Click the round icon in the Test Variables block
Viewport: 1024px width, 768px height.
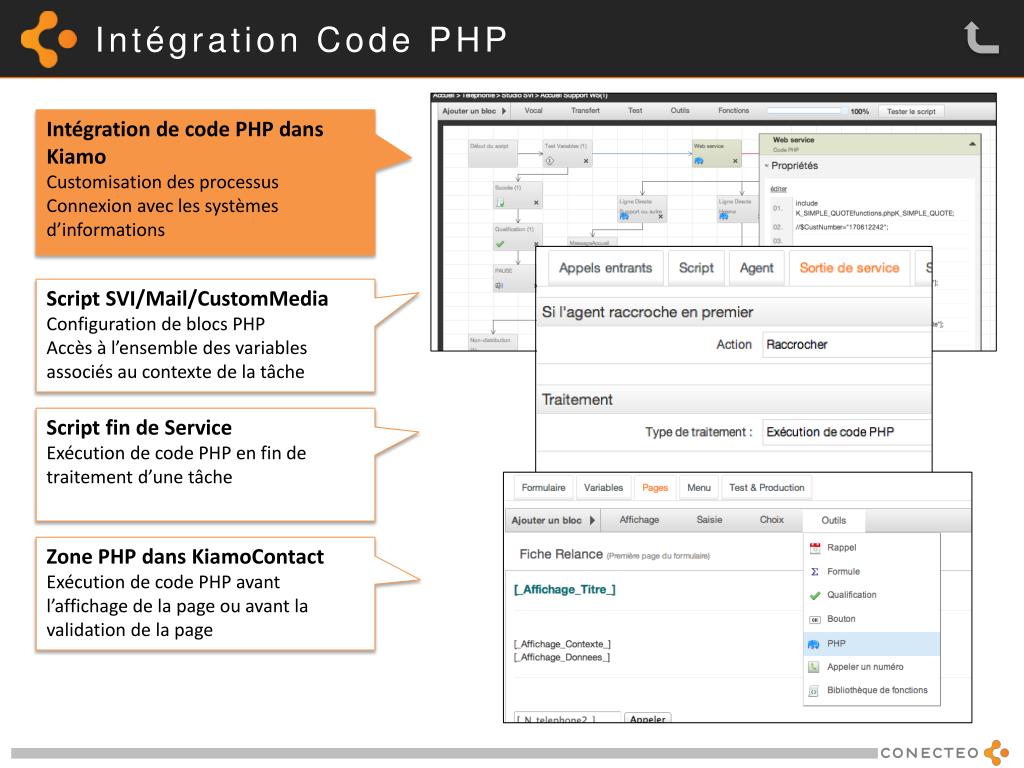click(550, 161)
